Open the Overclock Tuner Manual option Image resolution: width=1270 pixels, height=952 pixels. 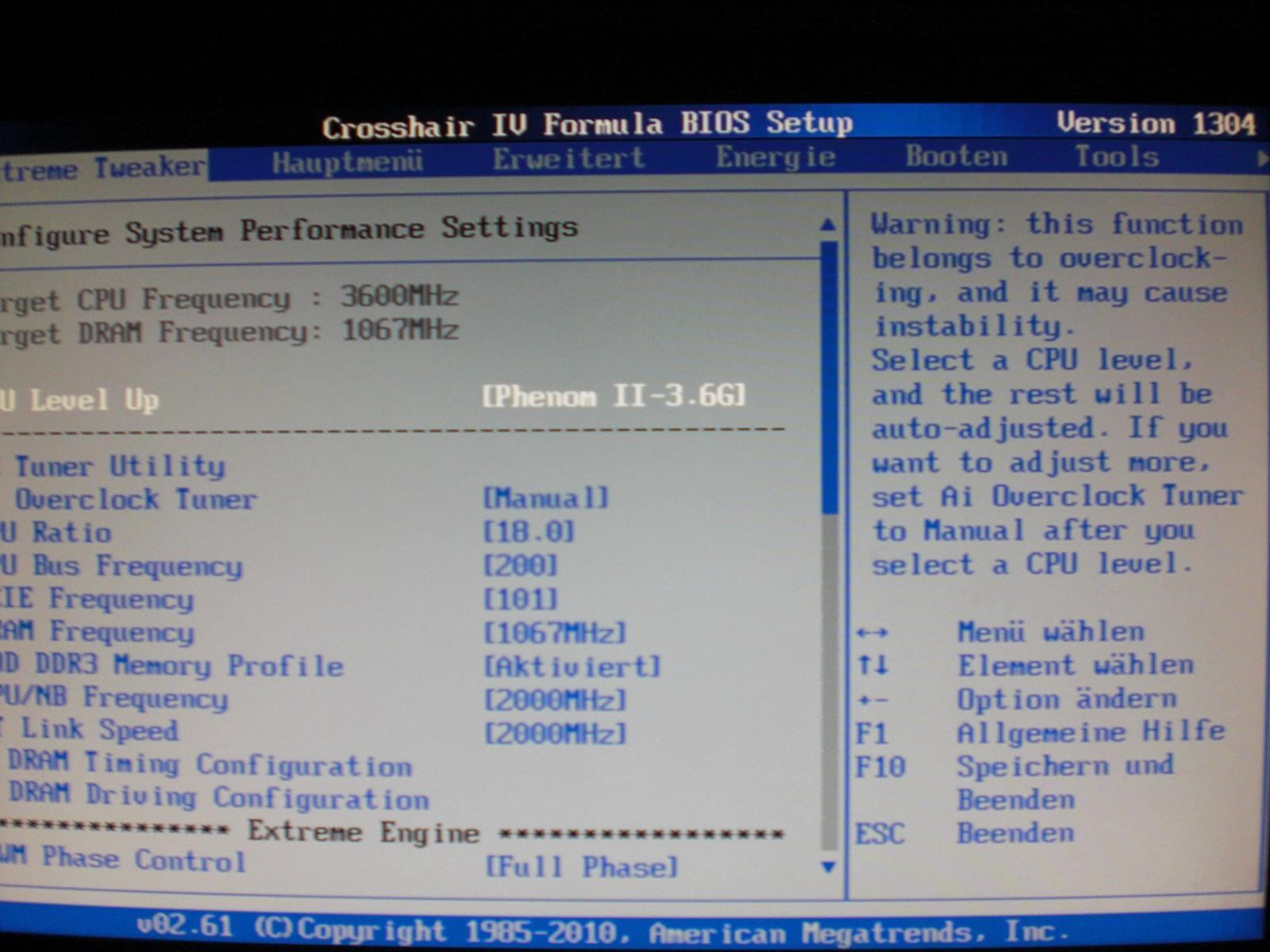pyautogui.click(x=546, y=498)
